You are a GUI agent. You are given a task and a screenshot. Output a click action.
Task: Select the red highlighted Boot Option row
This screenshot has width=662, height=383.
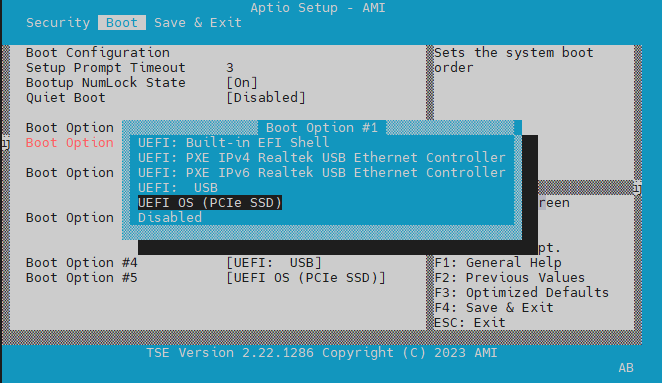pyautogui.click(x=70, y=143)
